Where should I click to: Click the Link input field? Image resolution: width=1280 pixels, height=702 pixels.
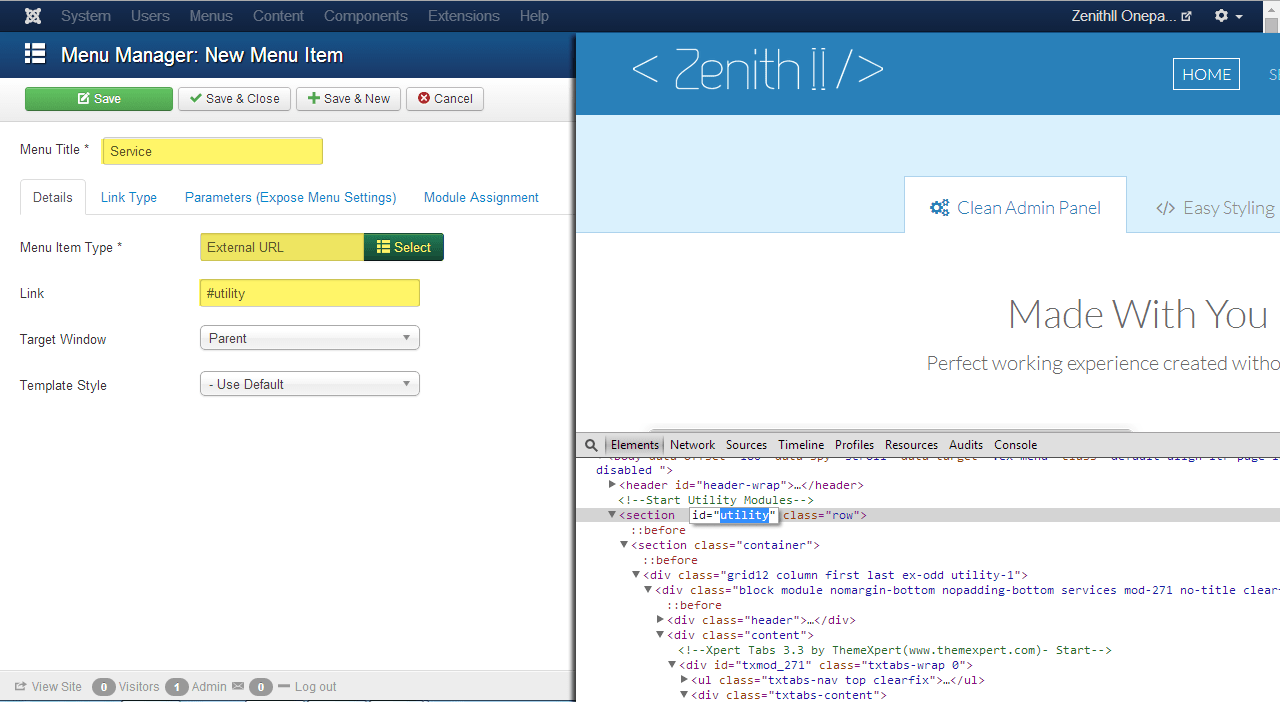tap(309, 293)
